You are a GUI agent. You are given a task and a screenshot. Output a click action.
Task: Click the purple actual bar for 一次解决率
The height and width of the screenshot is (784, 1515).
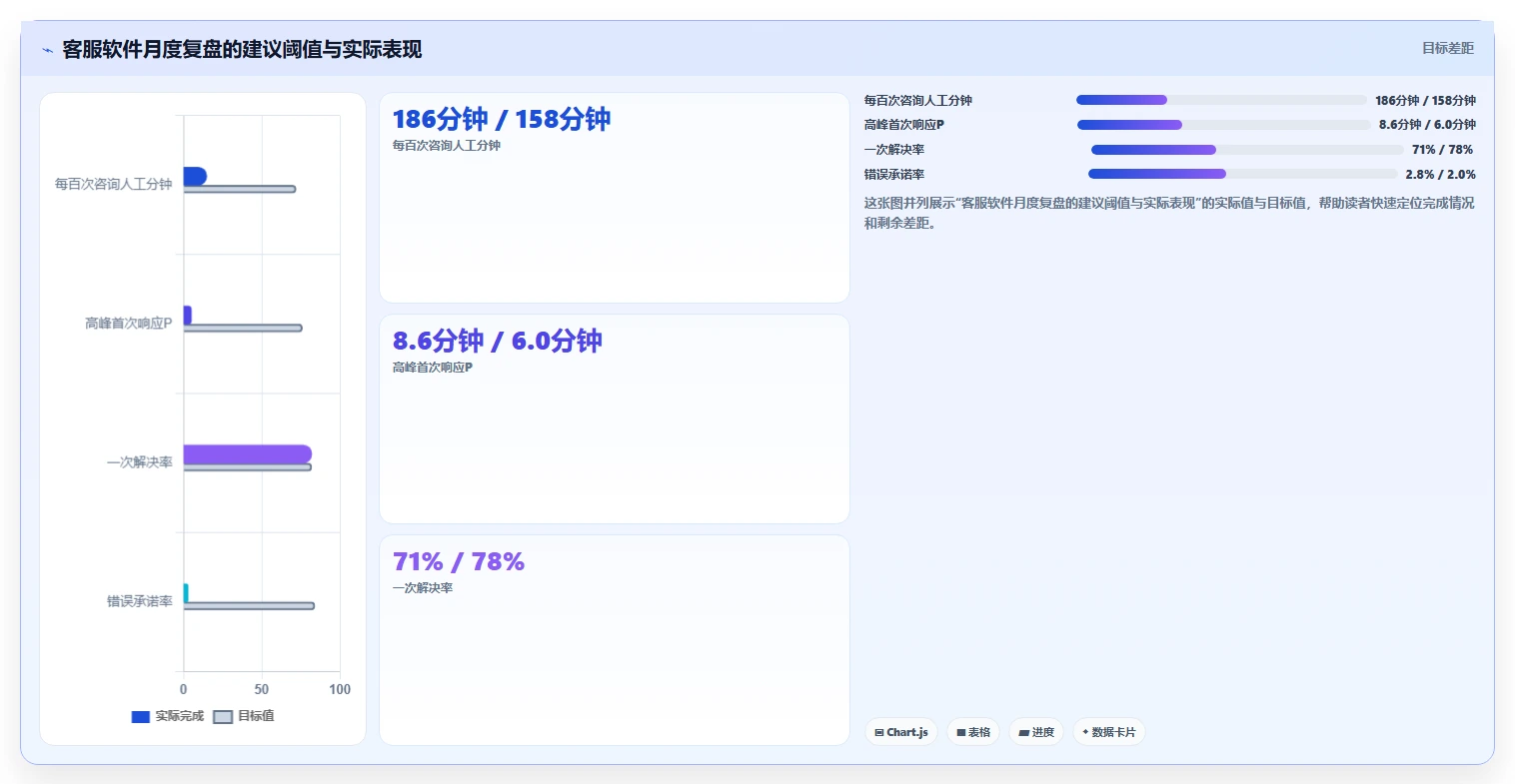(x=248, y=454)
